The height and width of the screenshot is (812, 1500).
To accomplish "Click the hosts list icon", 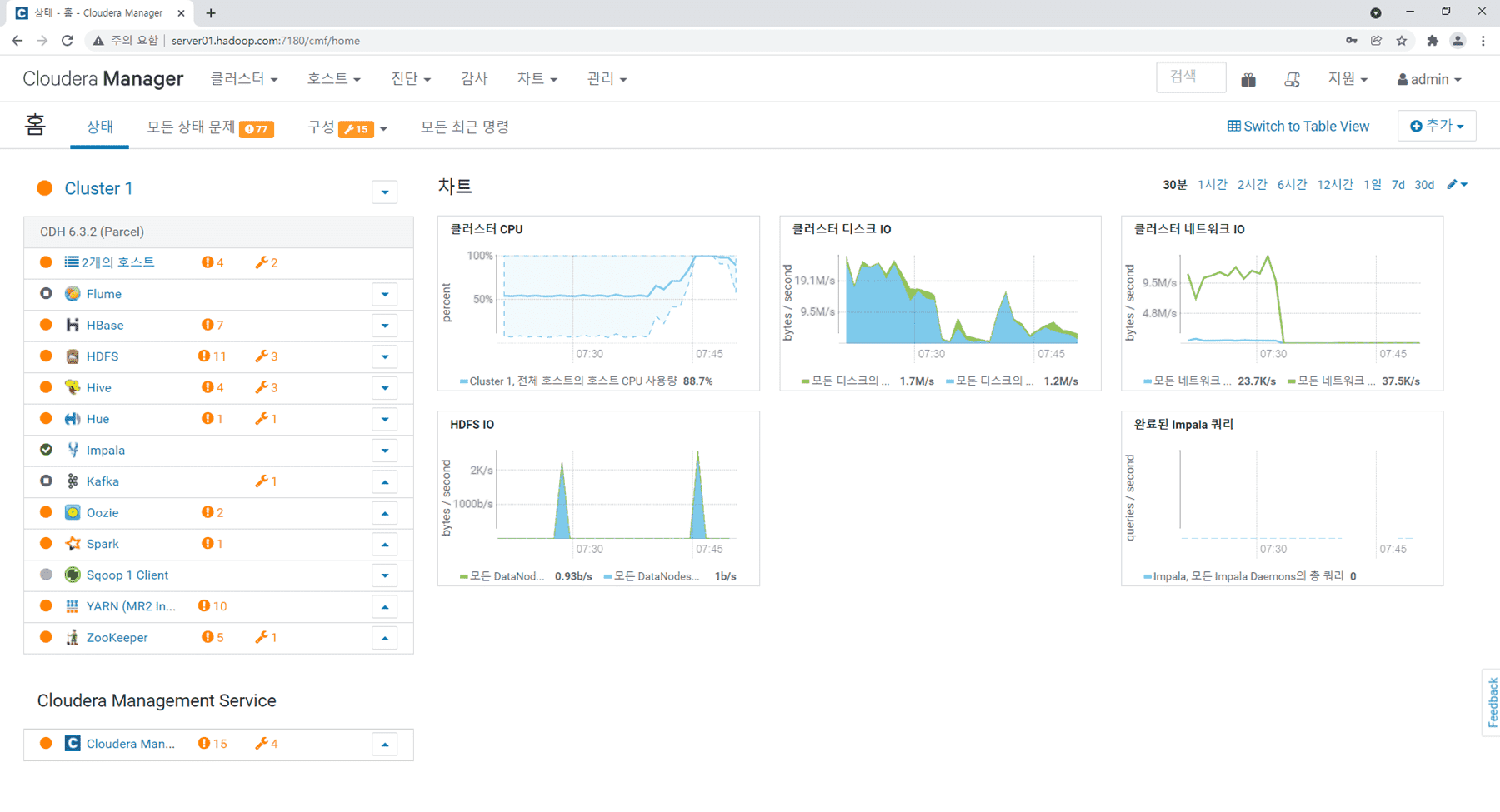I will click(x=72, y=262).
